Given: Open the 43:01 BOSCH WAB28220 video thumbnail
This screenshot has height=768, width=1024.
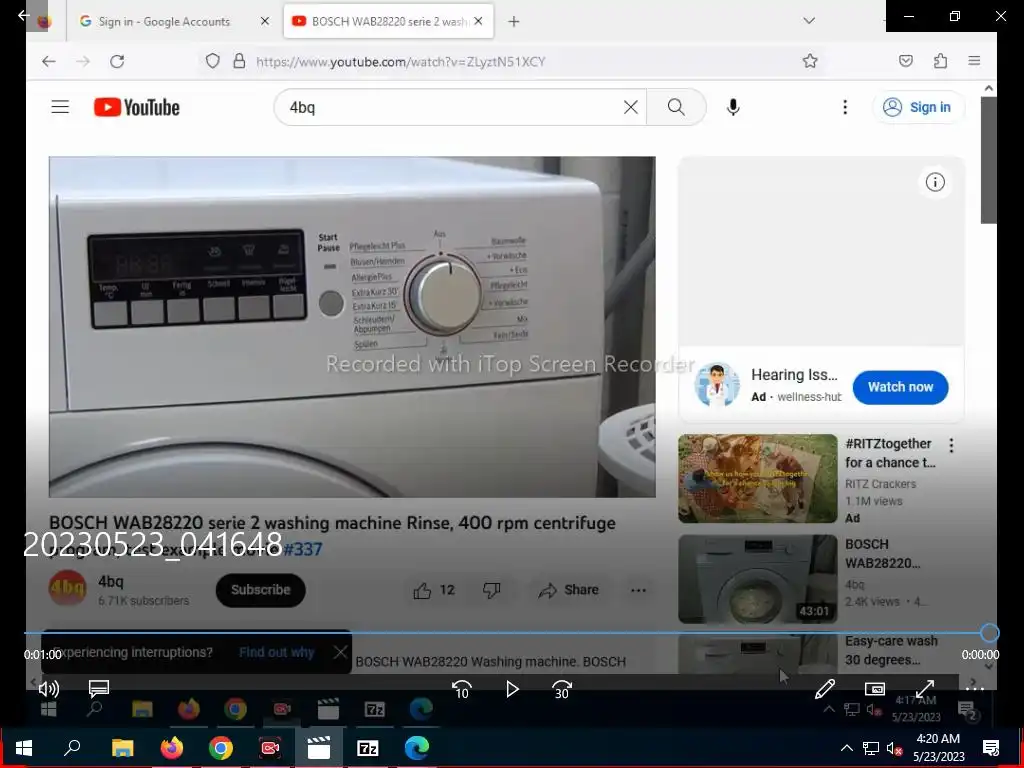Looking at the screenshot, I should tap(758, 579).
